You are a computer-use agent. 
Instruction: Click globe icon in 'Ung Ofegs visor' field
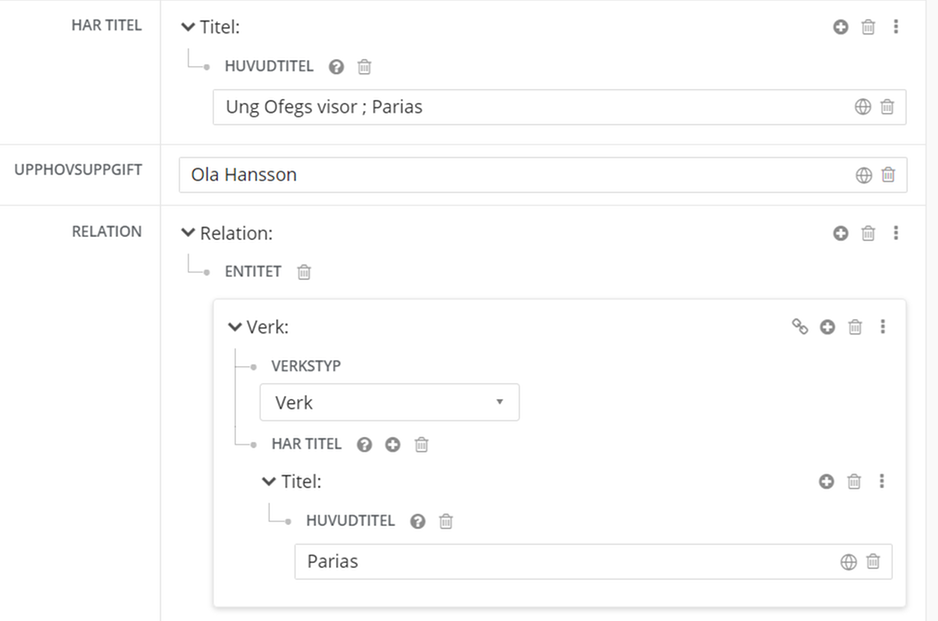pos(863,107)
